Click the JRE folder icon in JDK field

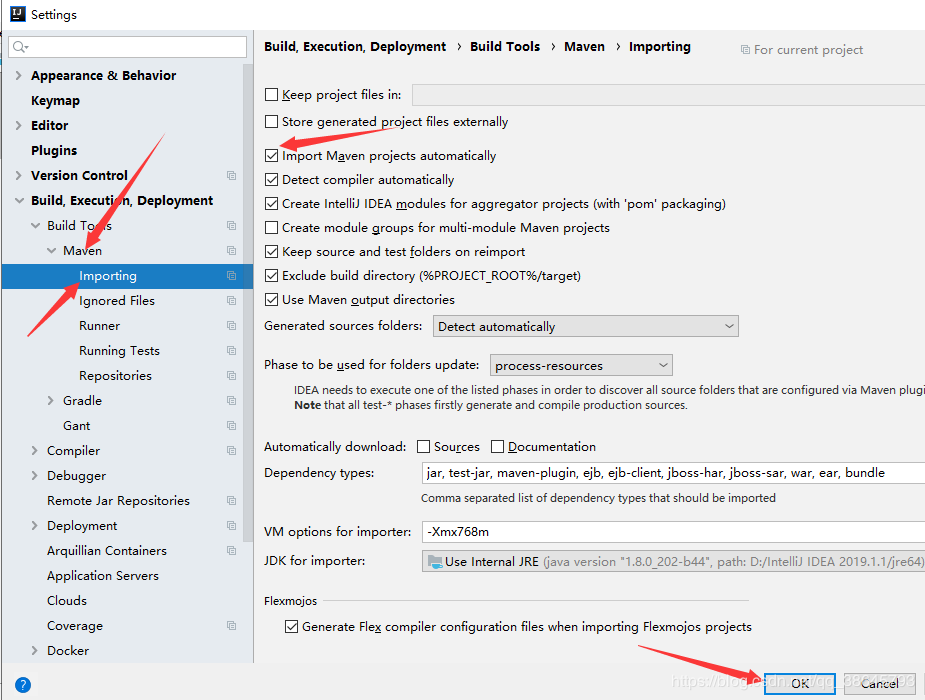(435, 561)
